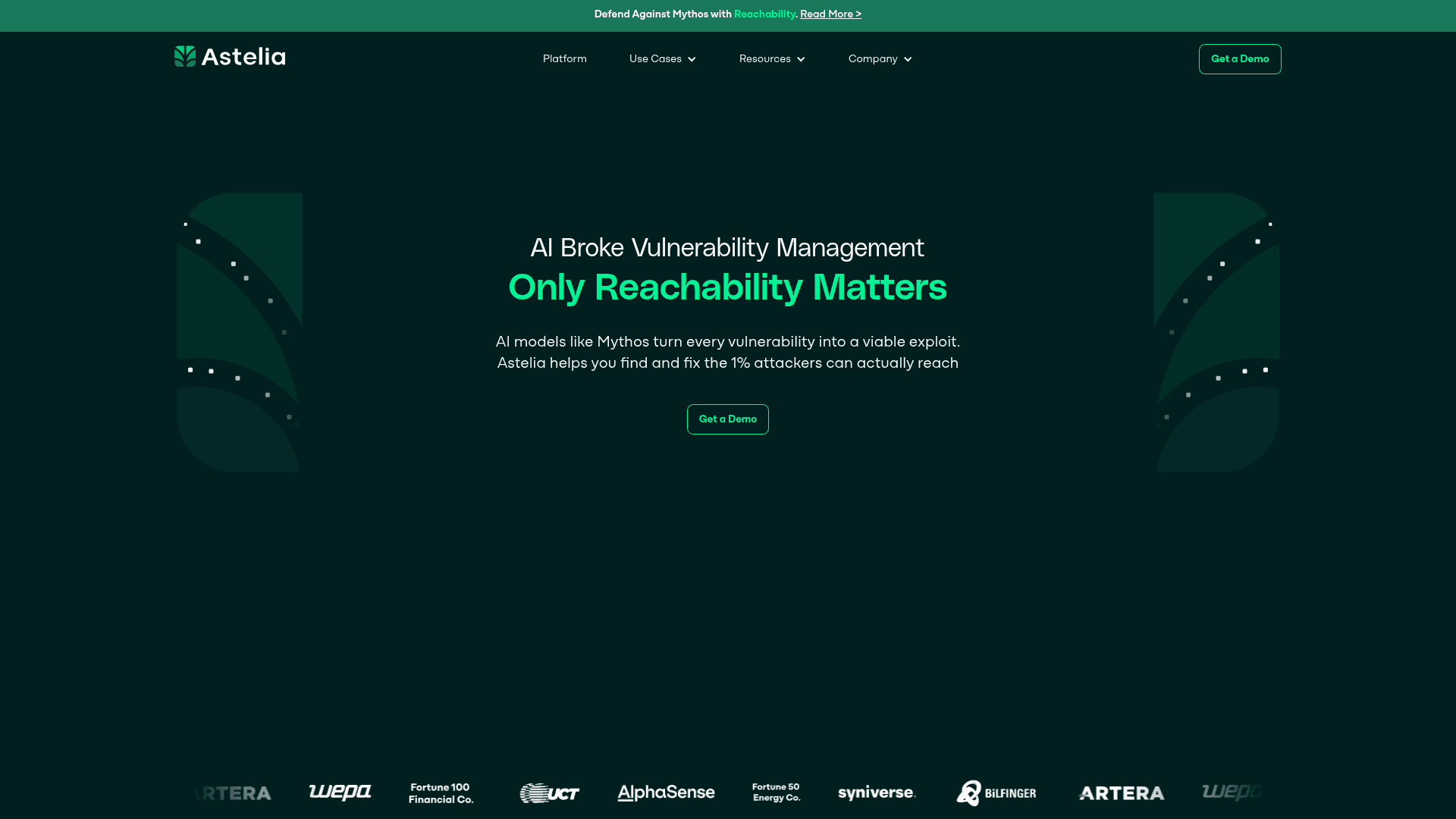This screenshot has width=1456, height=819.
Task: Open the Company menu
Action: click(880, 59)
